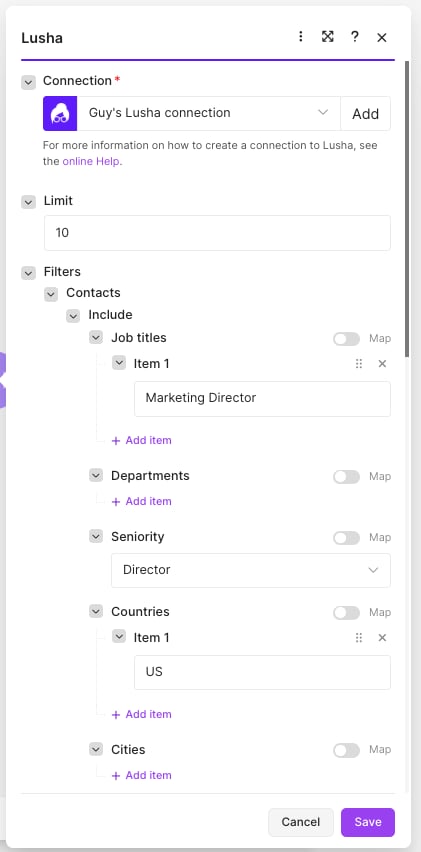Toggle the Map switch for Cities
Screen dimensions: 421x852
[x=347, y=750]
